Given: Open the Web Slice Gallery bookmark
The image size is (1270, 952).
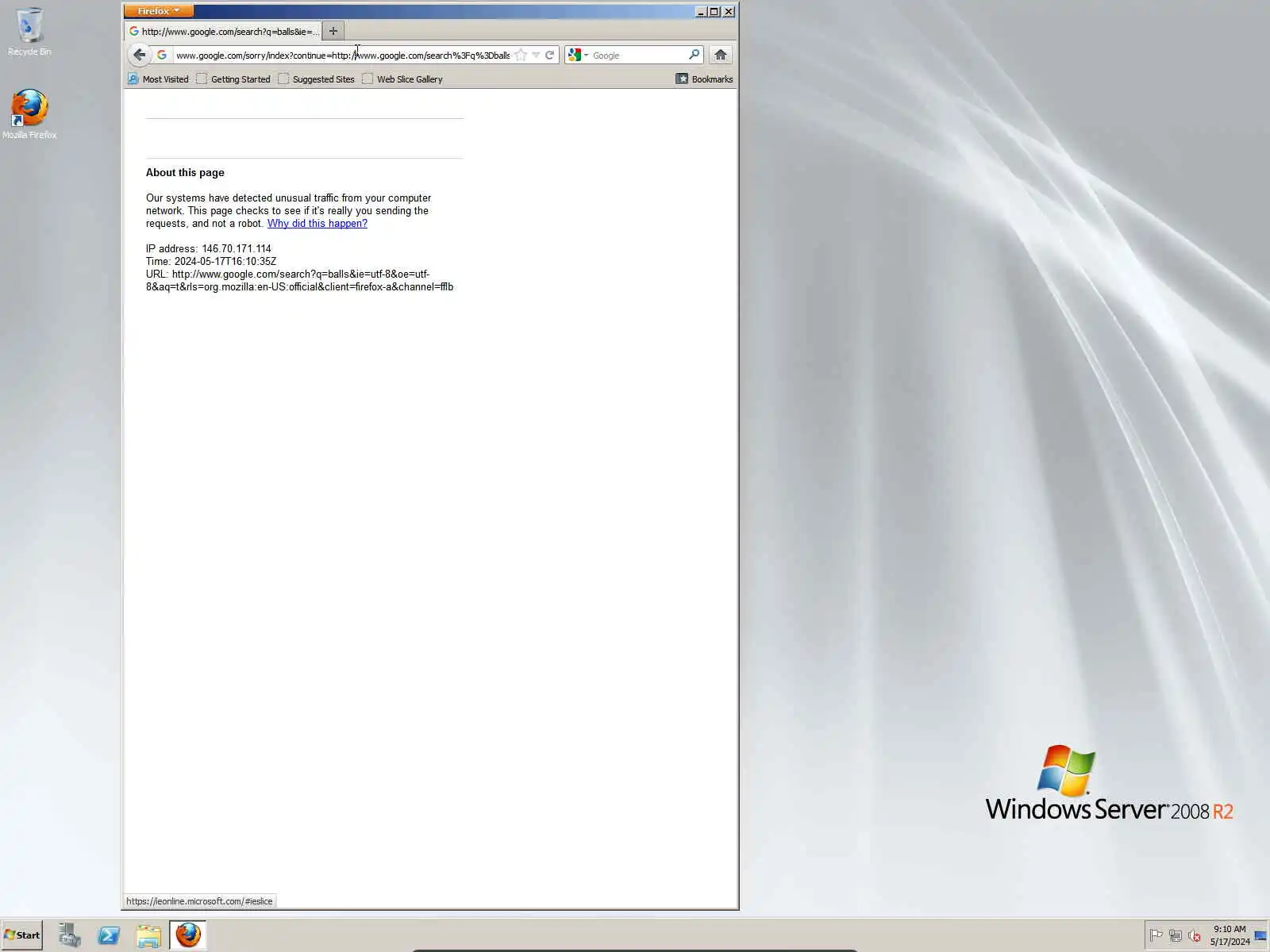Looking at the screenshot, I should tap(402, 79).
